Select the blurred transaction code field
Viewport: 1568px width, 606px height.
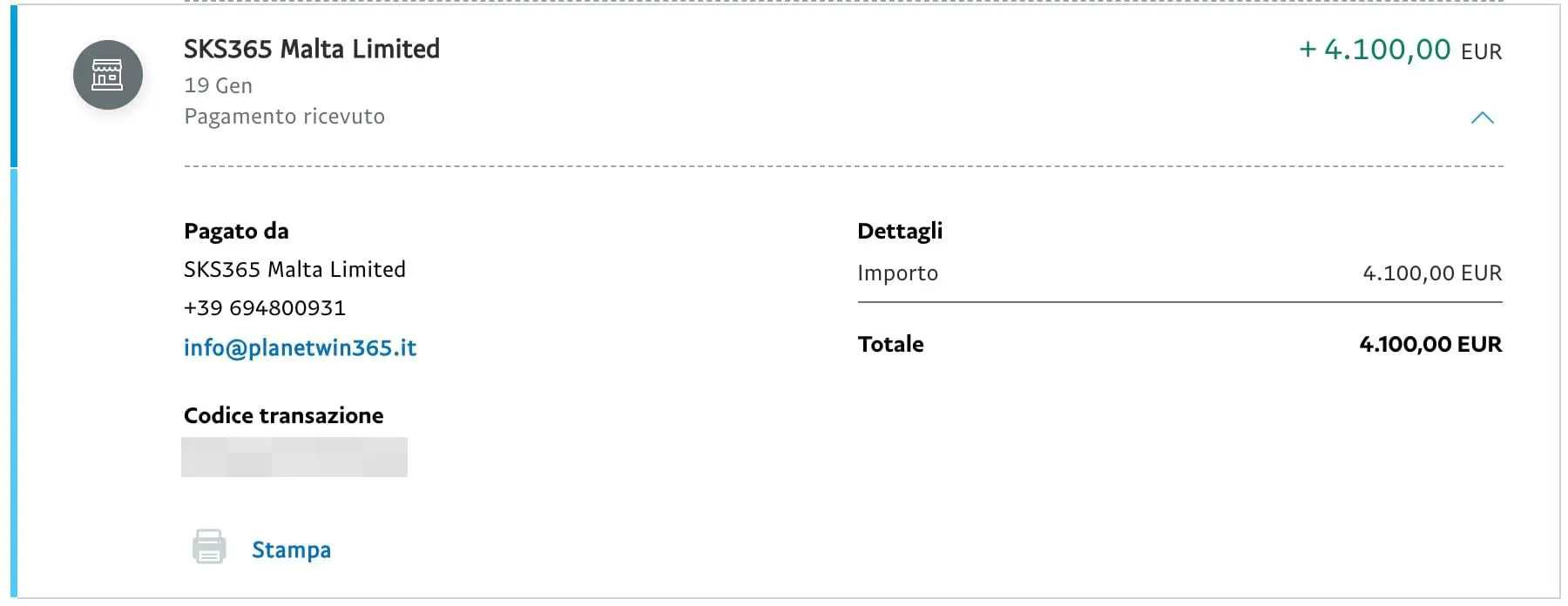coord(294,457)
